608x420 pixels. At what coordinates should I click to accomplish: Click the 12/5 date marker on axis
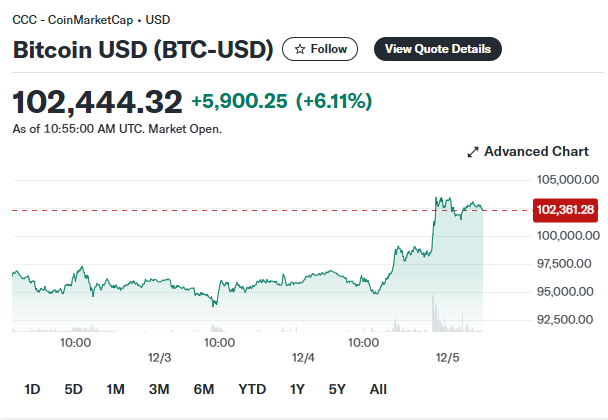[x=447, y=358]
